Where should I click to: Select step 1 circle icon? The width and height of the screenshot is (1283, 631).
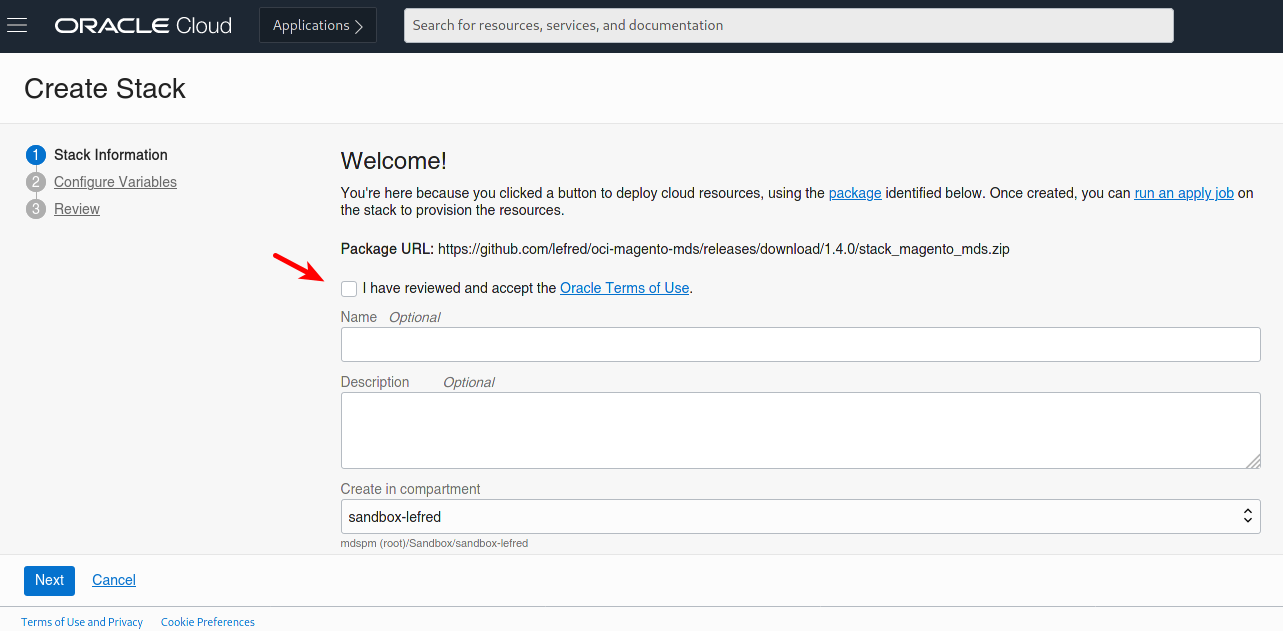[x=36, y=155]
